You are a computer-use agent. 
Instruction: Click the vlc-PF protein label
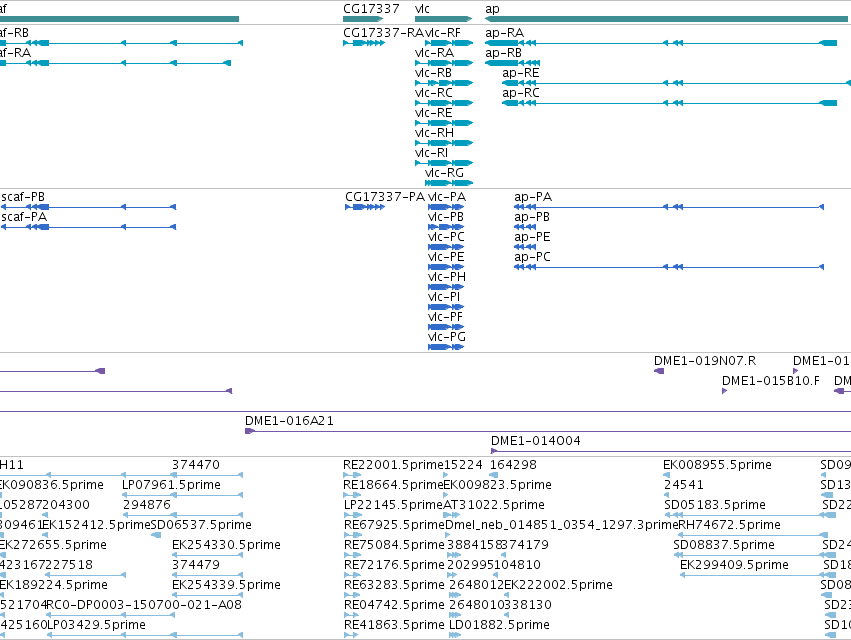(446, 317)
